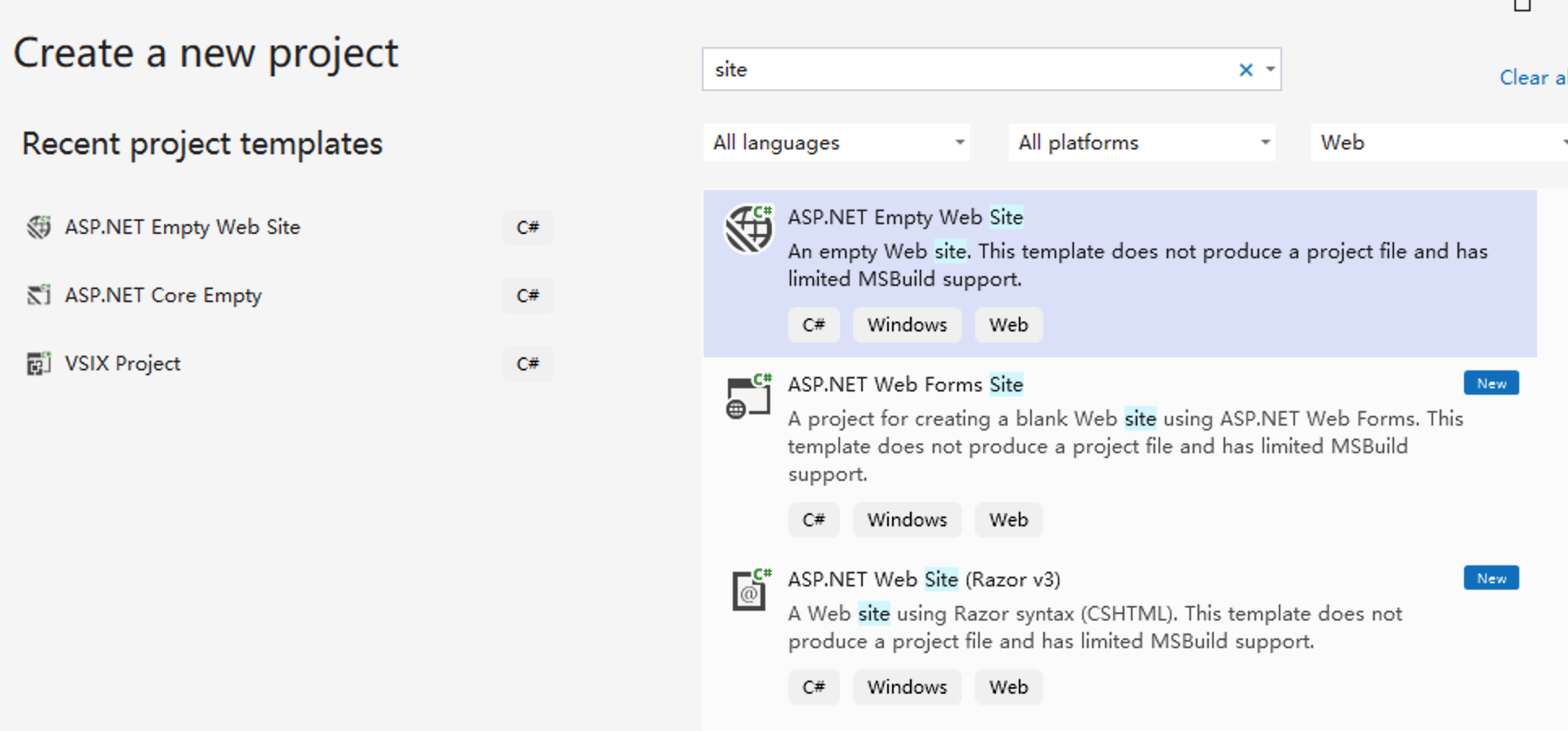Open the Web project type dropdown
This screenshot has width=1568, height=731.
coord(1439,142)
